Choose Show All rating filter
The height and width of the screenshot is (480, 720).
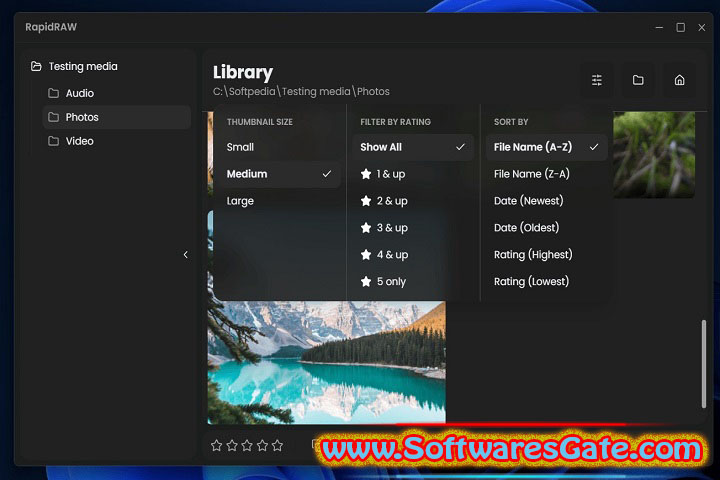click(x=413, y=147)
